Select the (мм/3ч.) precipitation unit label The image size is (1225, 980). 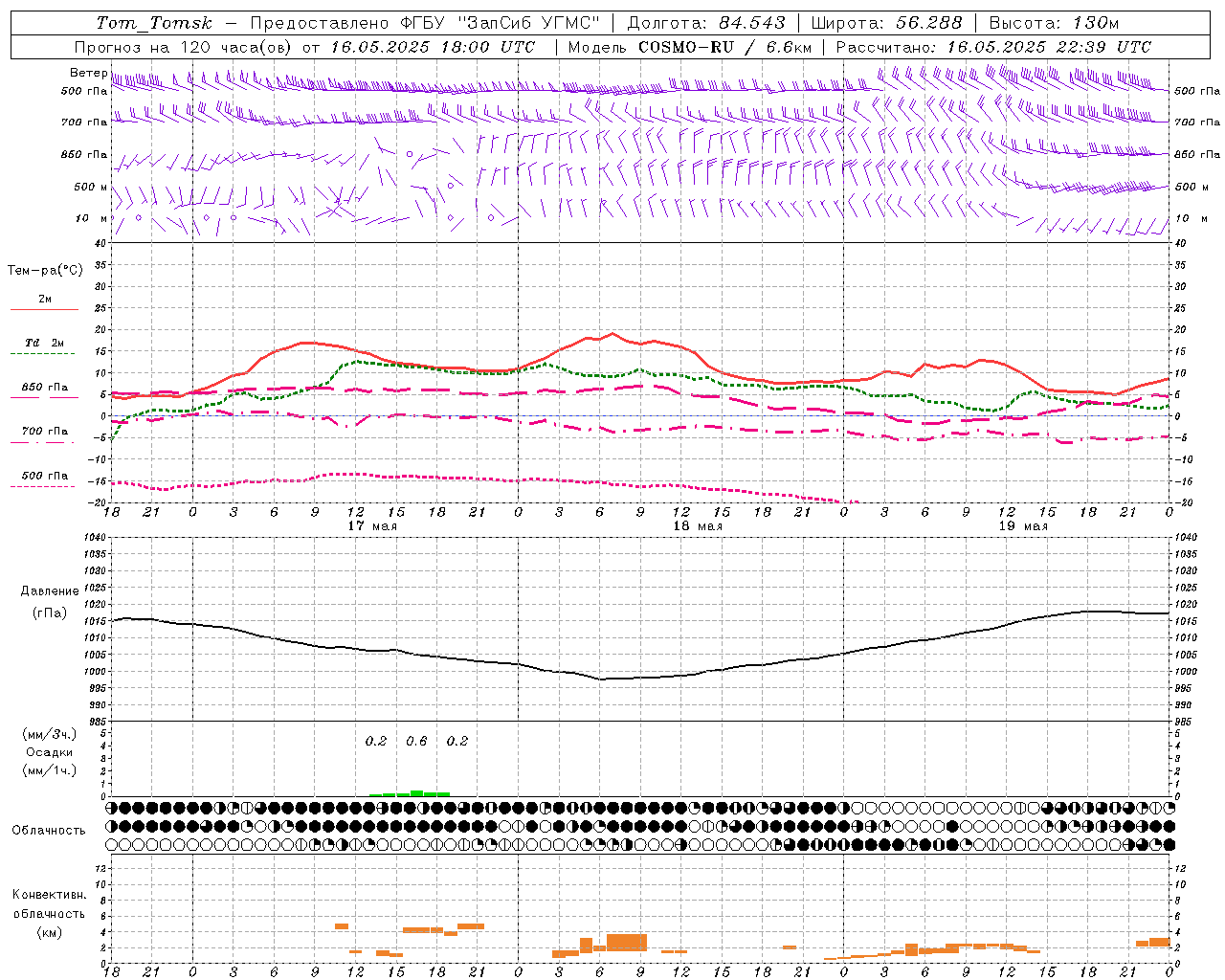50,734
